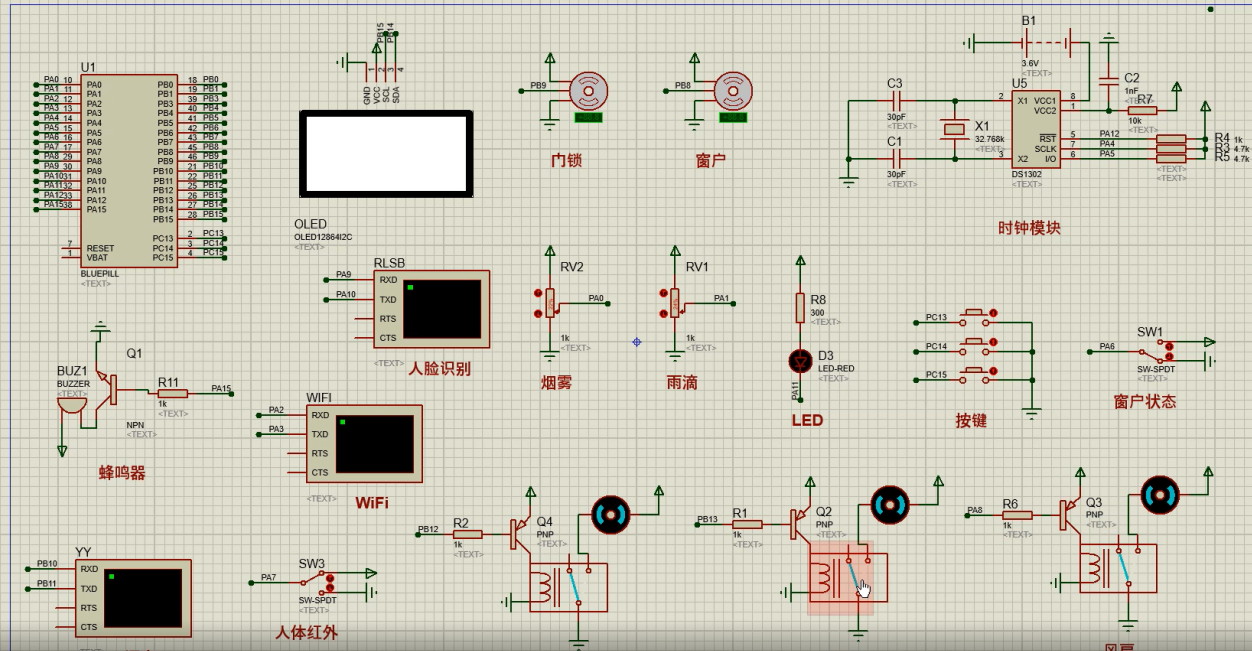This screenshot has width=1252, height=651.
Task: Click the OLED12864I2C part label
Action: point(324,237)
